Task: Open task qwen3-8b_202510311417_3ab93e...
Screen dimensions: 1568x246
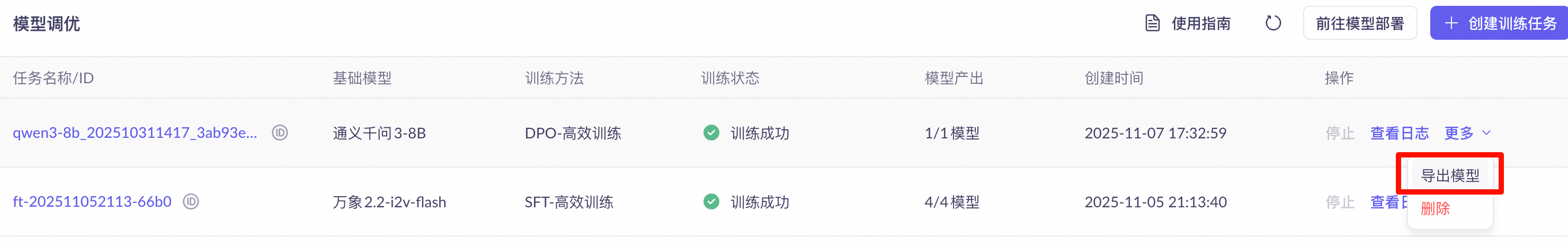Action: click(135, 133)
